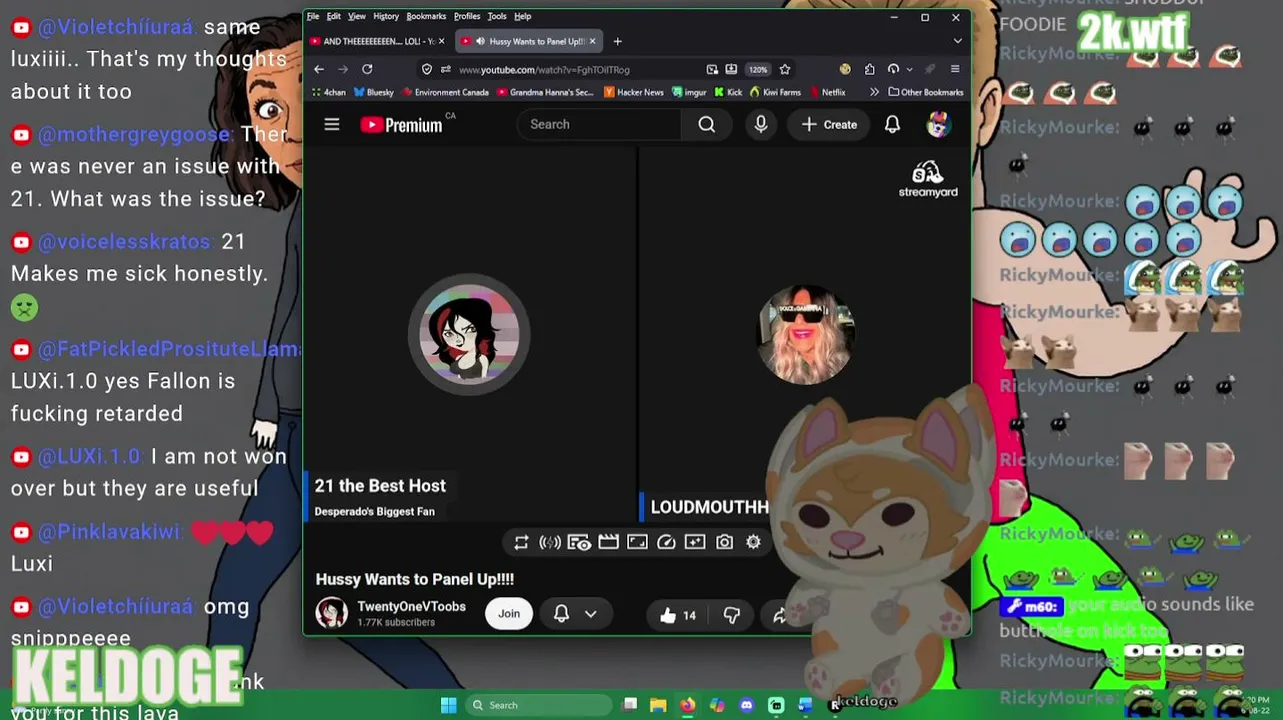The height and width of the screenshot is (720, 1283).
Task: Open the Firefox extensions puzzle icon
Action: coord(870,69)
